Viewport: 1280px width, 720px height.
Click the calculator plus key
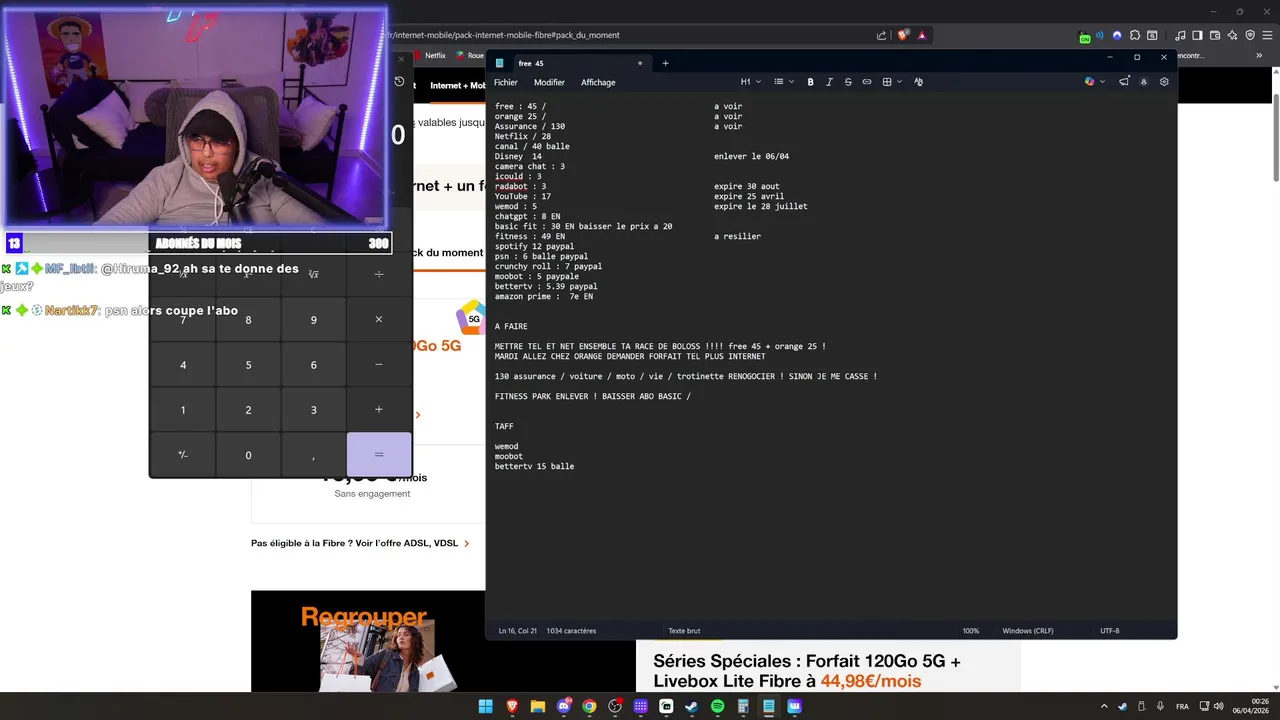[x=378, y=410]
